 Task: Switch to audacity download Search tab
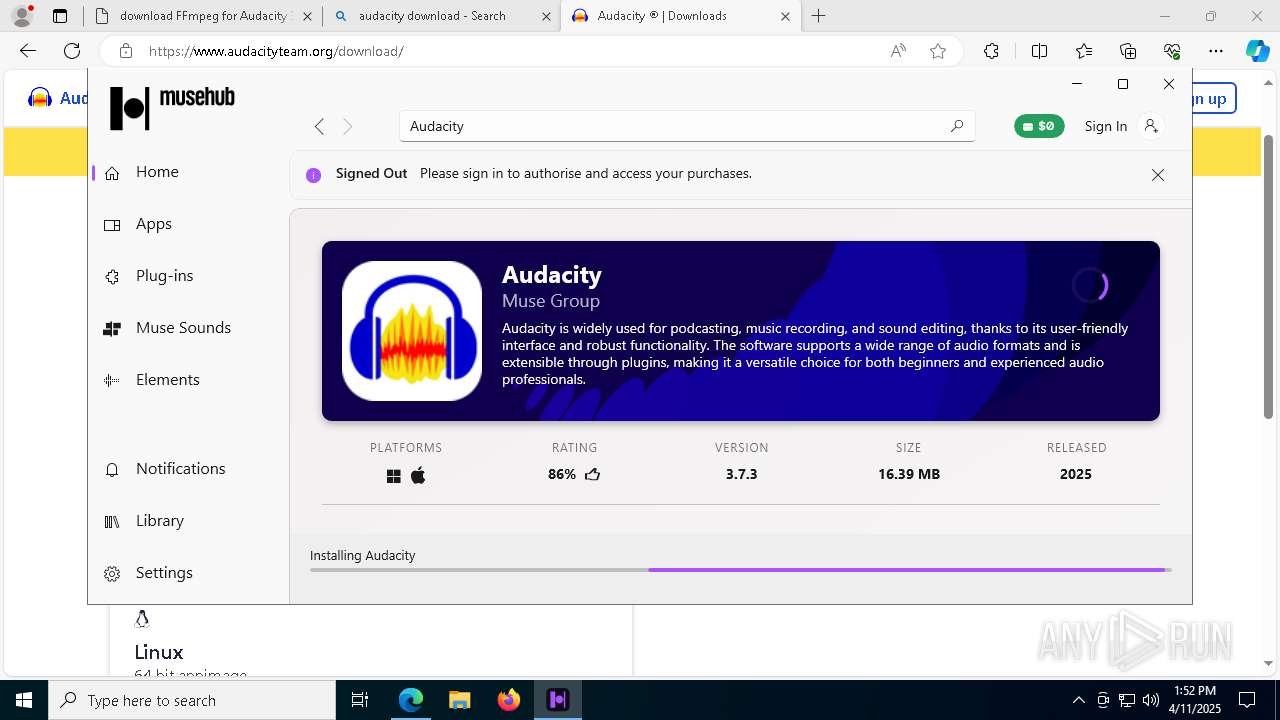441,16
